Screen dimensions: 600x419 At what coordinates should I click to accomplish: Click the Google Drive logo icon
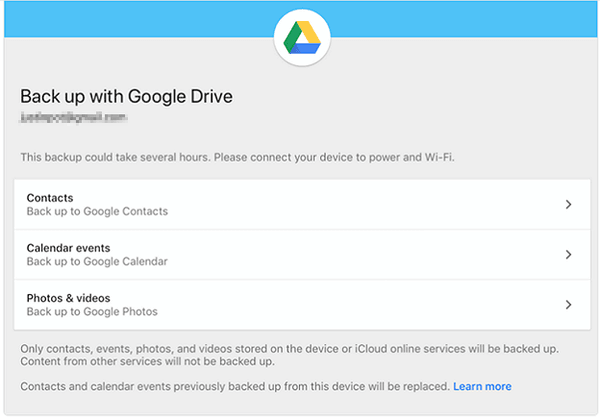pyautogui.click(x=301, y=37)
